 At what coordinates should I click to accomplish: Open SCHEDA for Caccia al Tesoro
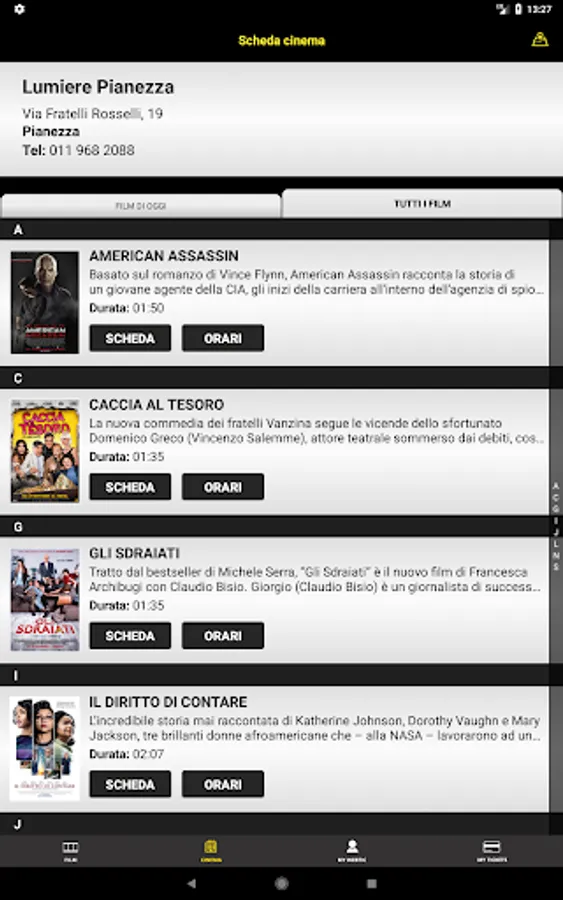130,487
